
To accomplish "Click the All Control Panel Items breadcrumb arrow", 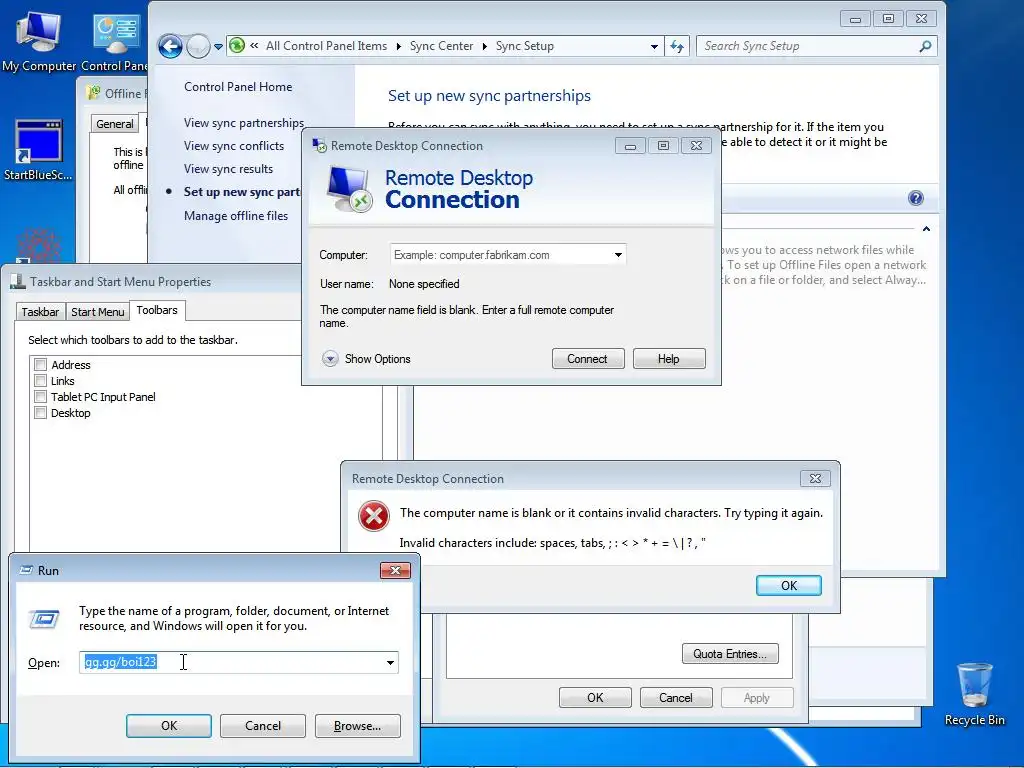I will tap(398, 46).
